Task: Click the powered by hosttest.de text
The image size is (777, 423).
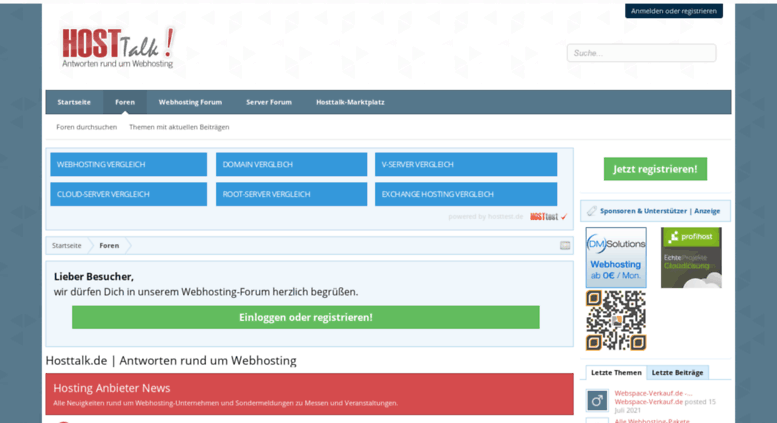Action: pos(486,217)
